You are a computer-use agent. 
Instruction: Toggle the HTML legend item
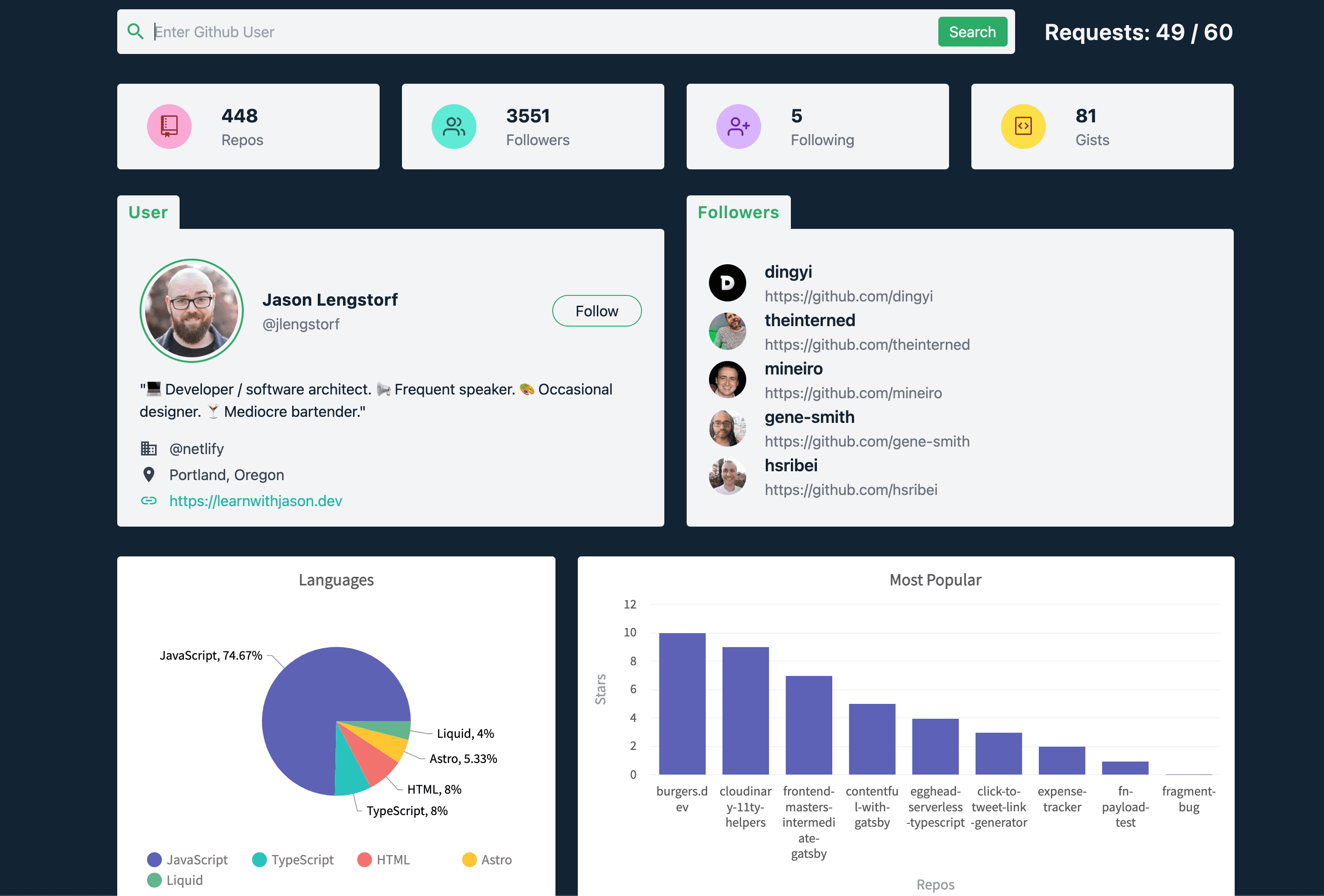[x=383, y=860]
